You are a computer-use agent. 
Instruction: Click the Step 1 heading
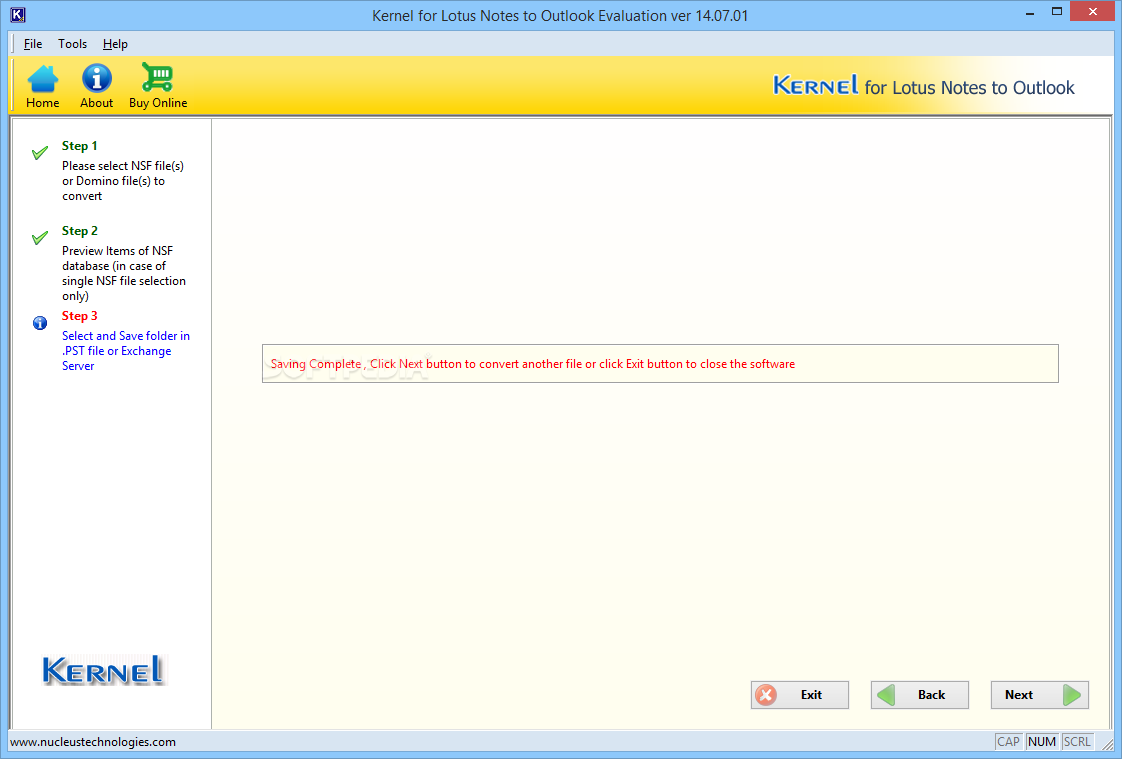(79, 146)
